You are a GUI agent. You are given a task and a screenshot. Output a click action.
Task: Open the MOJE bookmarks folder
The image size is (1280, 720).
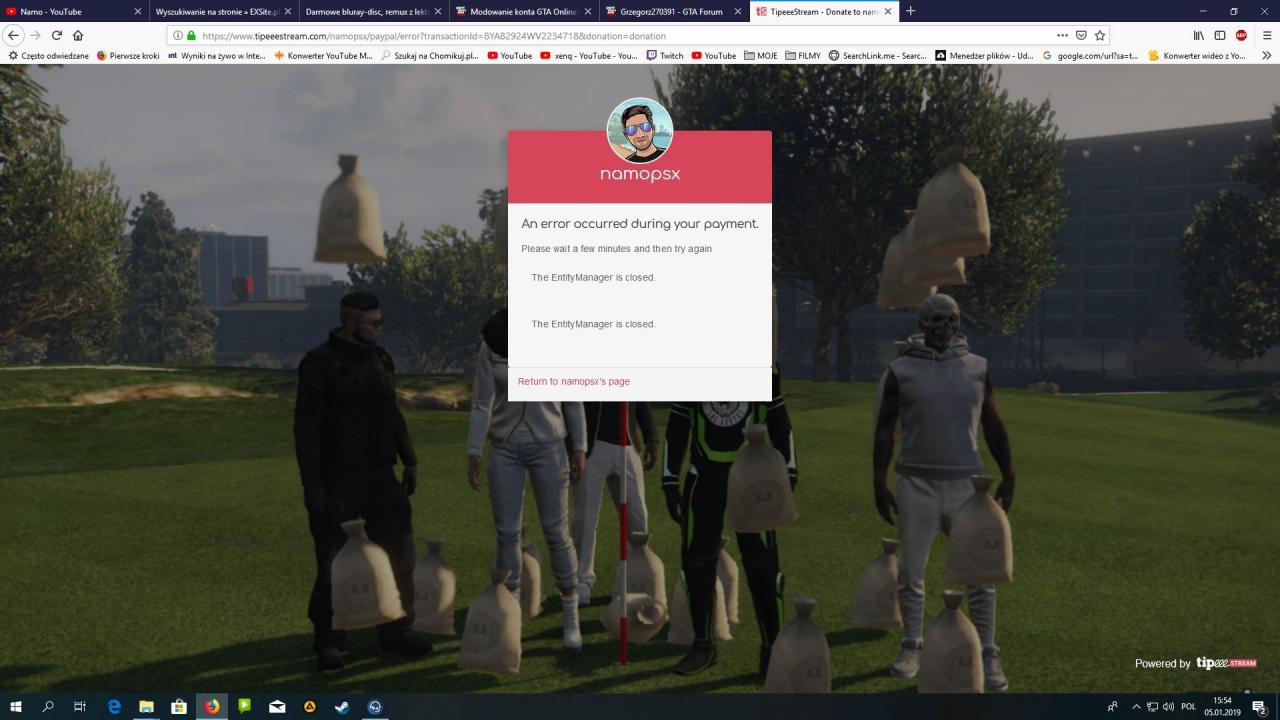[x=761, y=56]
